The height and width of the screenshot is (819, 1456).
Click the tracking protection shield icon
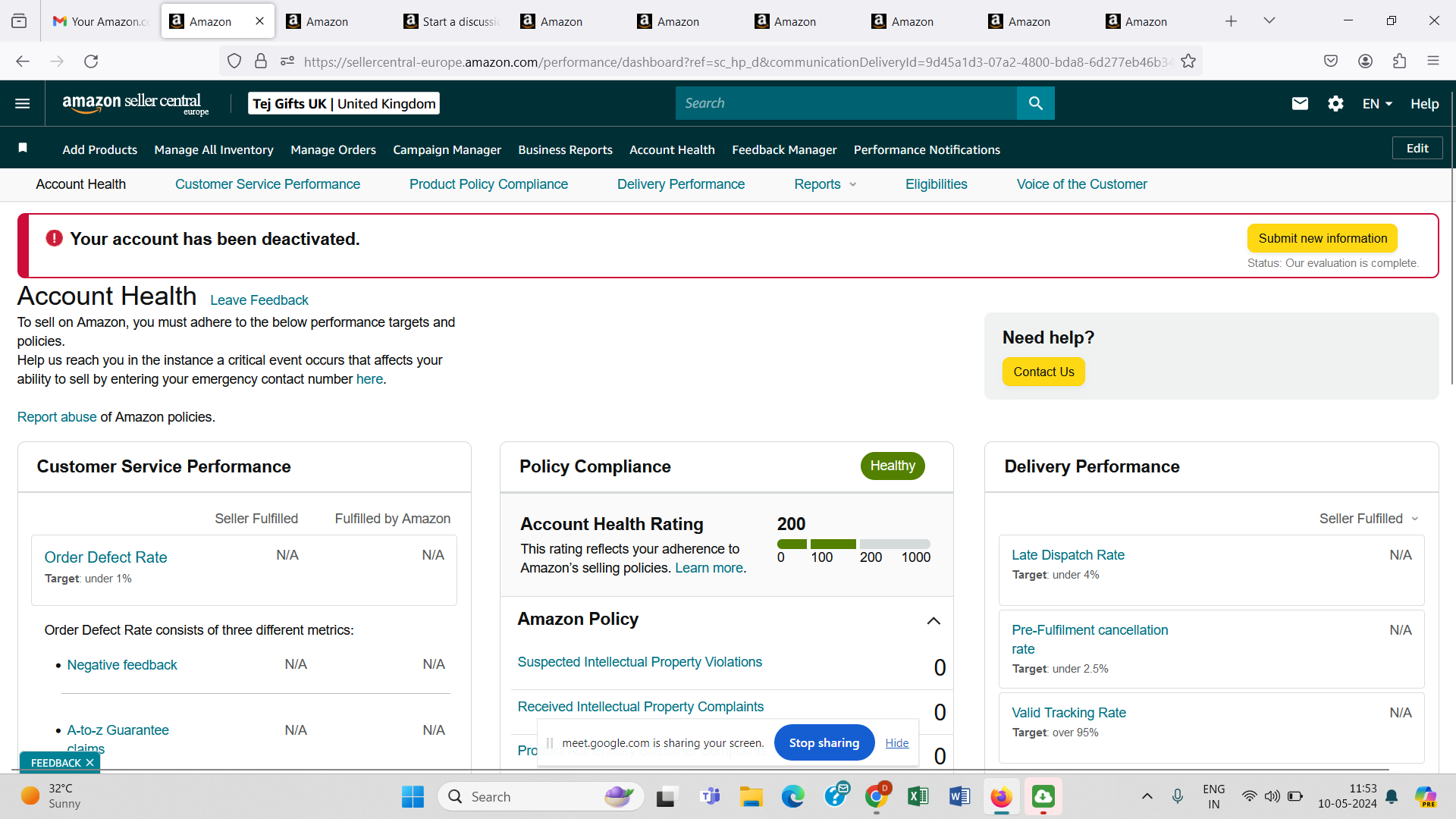pos(234,61)
